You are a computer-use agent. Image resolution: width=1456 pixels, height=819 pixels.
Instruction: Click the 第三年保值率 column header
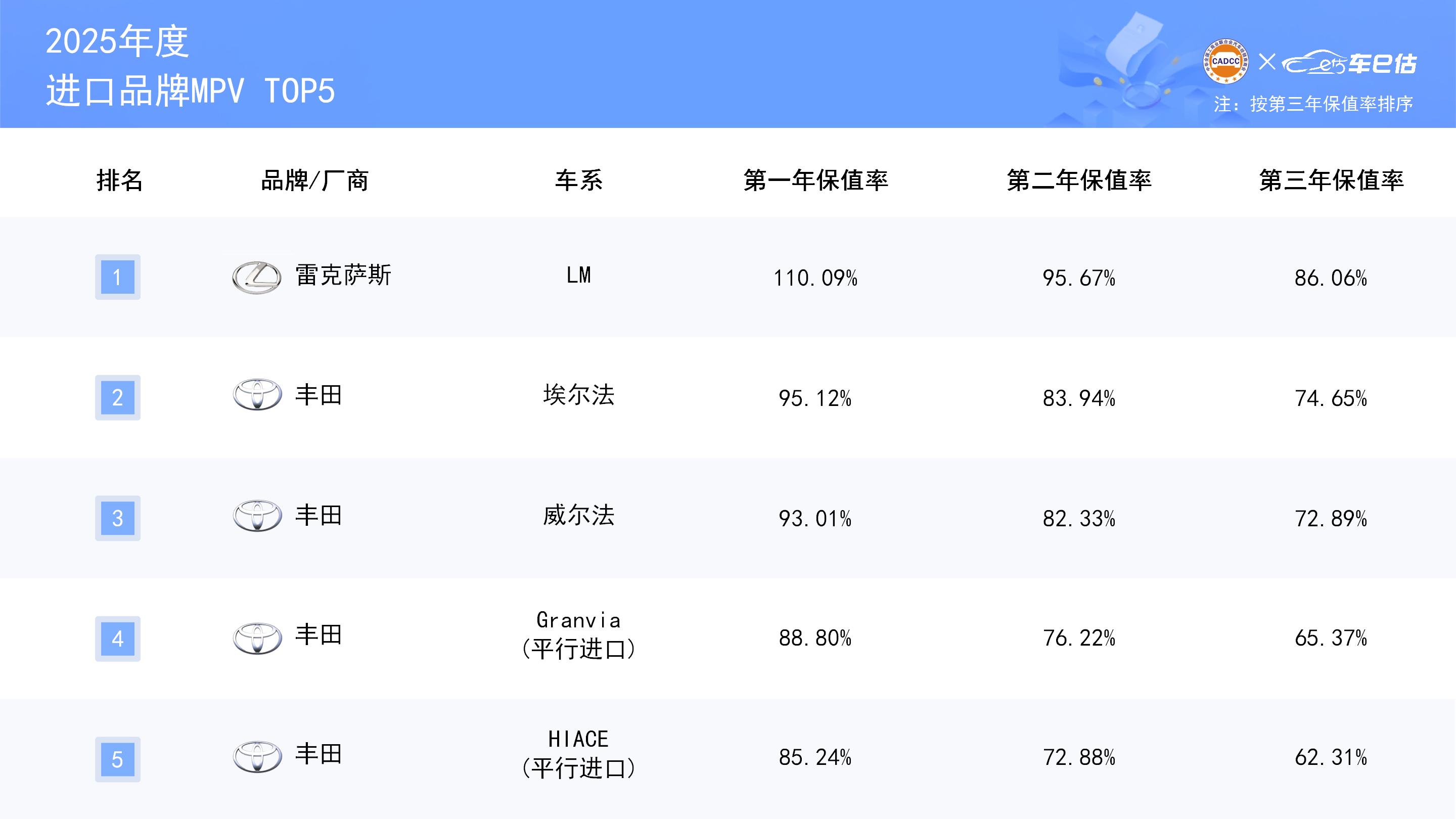coord(1331,180)
